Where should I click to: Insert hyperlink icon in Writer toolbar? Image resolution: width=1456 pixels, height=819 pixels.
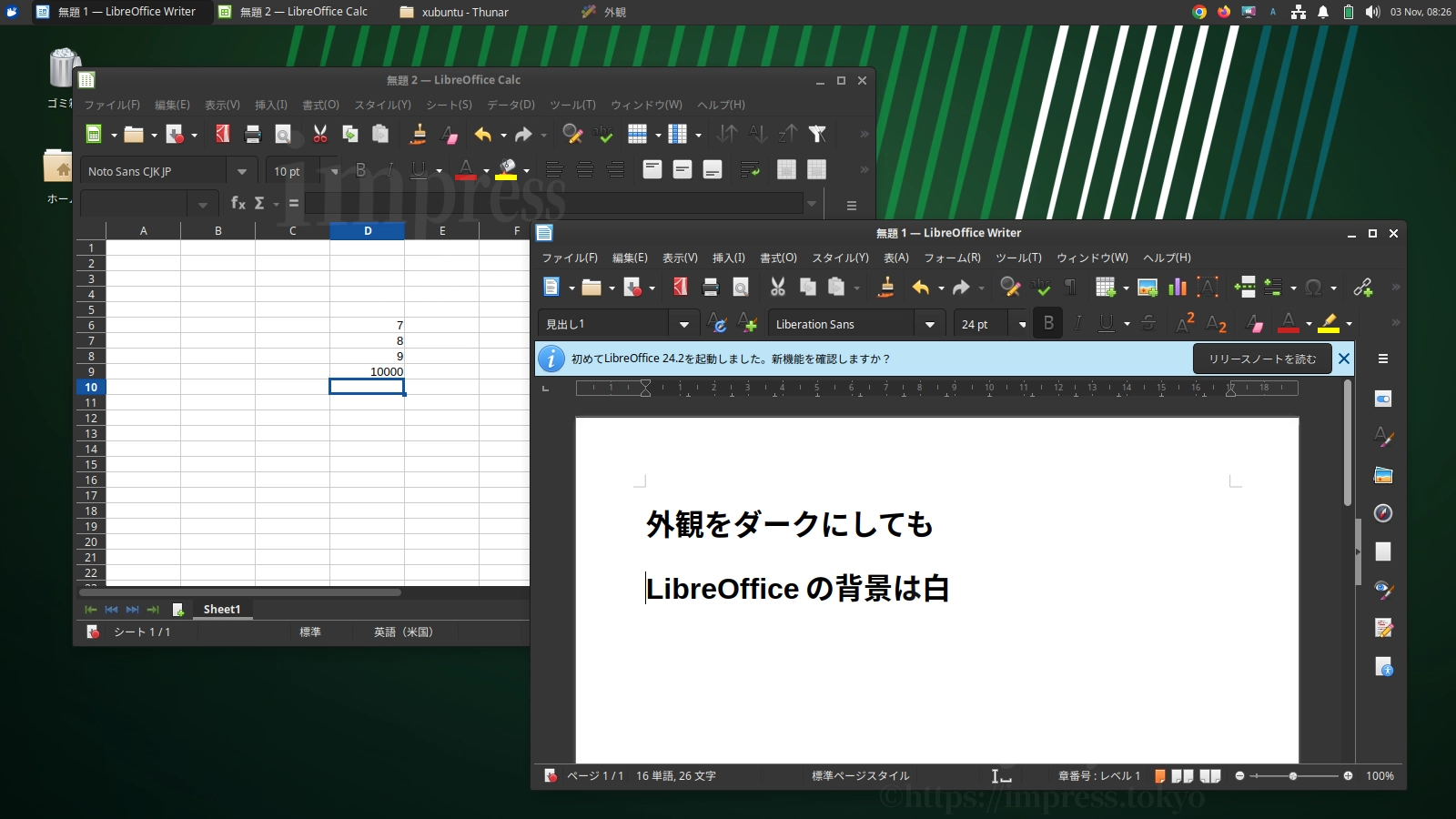[x=1363, y=288]
